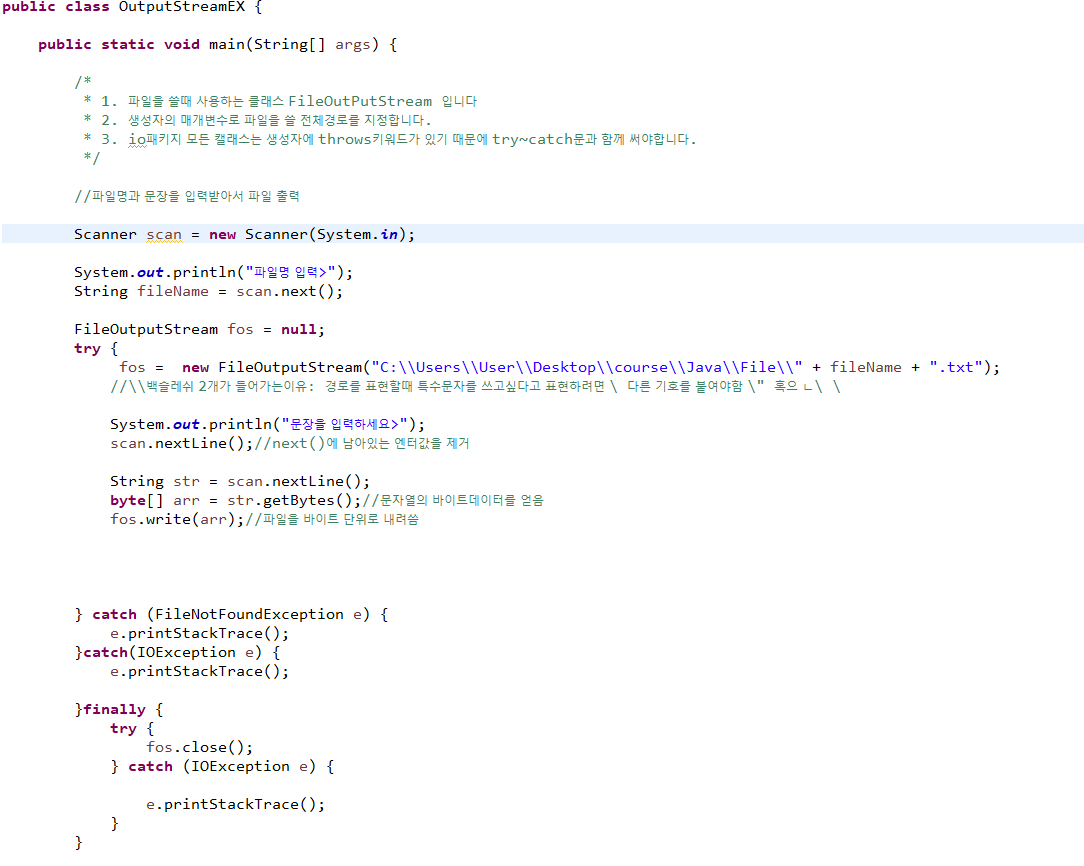Click new Scanner(System.in) expression
The image size is (1084, 866).
pos(309,234)
